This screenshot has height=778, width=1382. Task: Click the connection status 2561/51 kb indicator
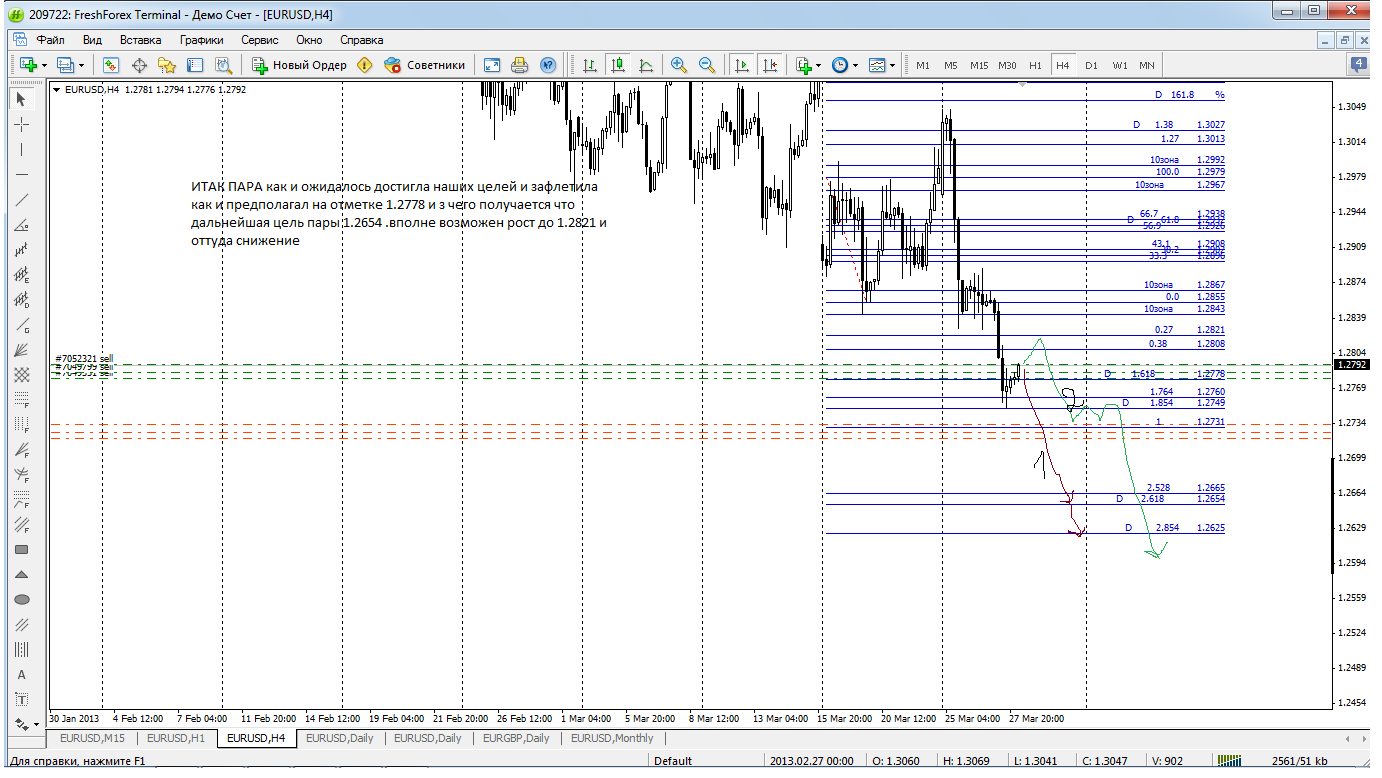pyautogui.click(x=1299, y=761)
